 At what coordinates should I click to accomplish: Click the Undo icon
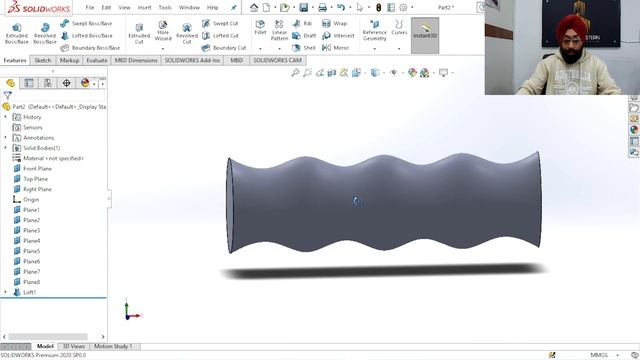(341, 7)
